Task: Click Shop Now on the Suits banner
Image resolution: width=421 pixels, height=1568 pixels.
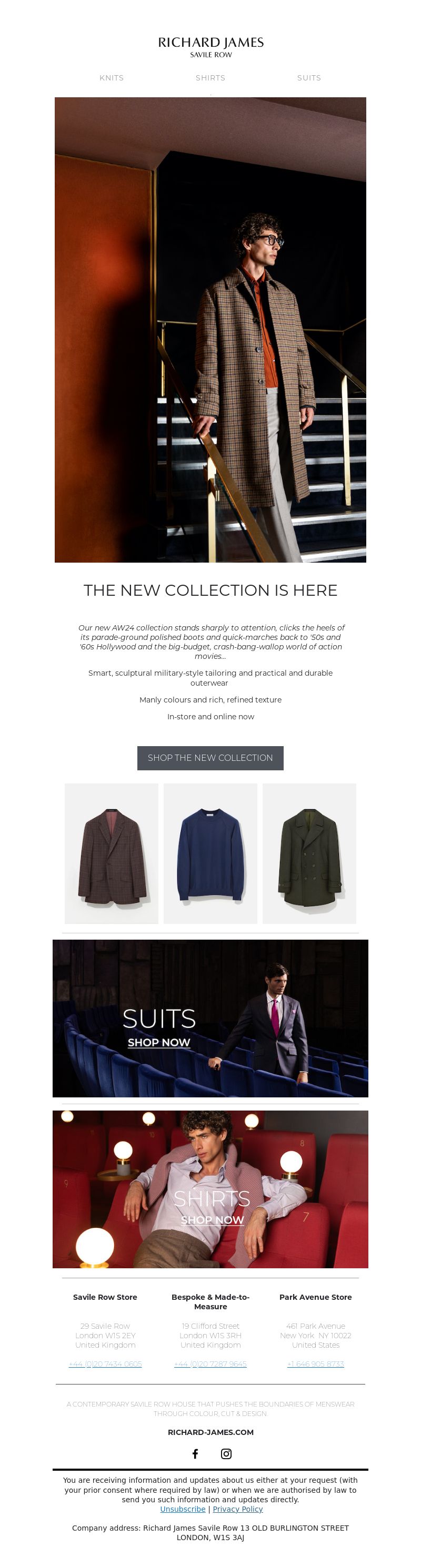Action: click(x=159, y=1042)
